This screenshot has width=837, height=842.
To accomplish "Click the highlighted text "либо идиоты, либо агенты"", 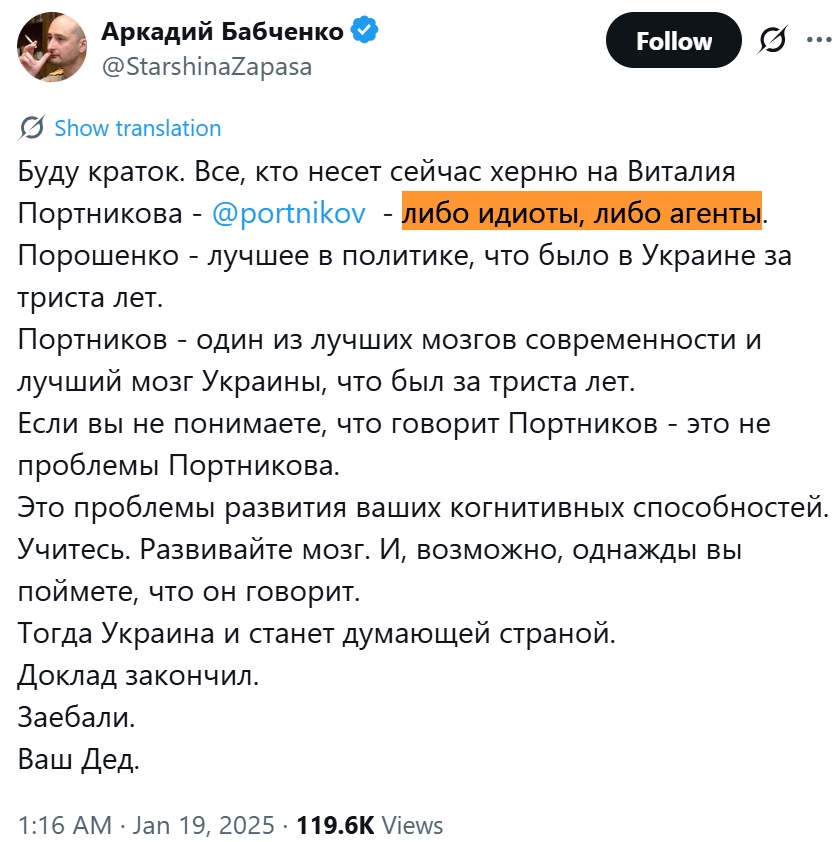I will pos(581,214).
